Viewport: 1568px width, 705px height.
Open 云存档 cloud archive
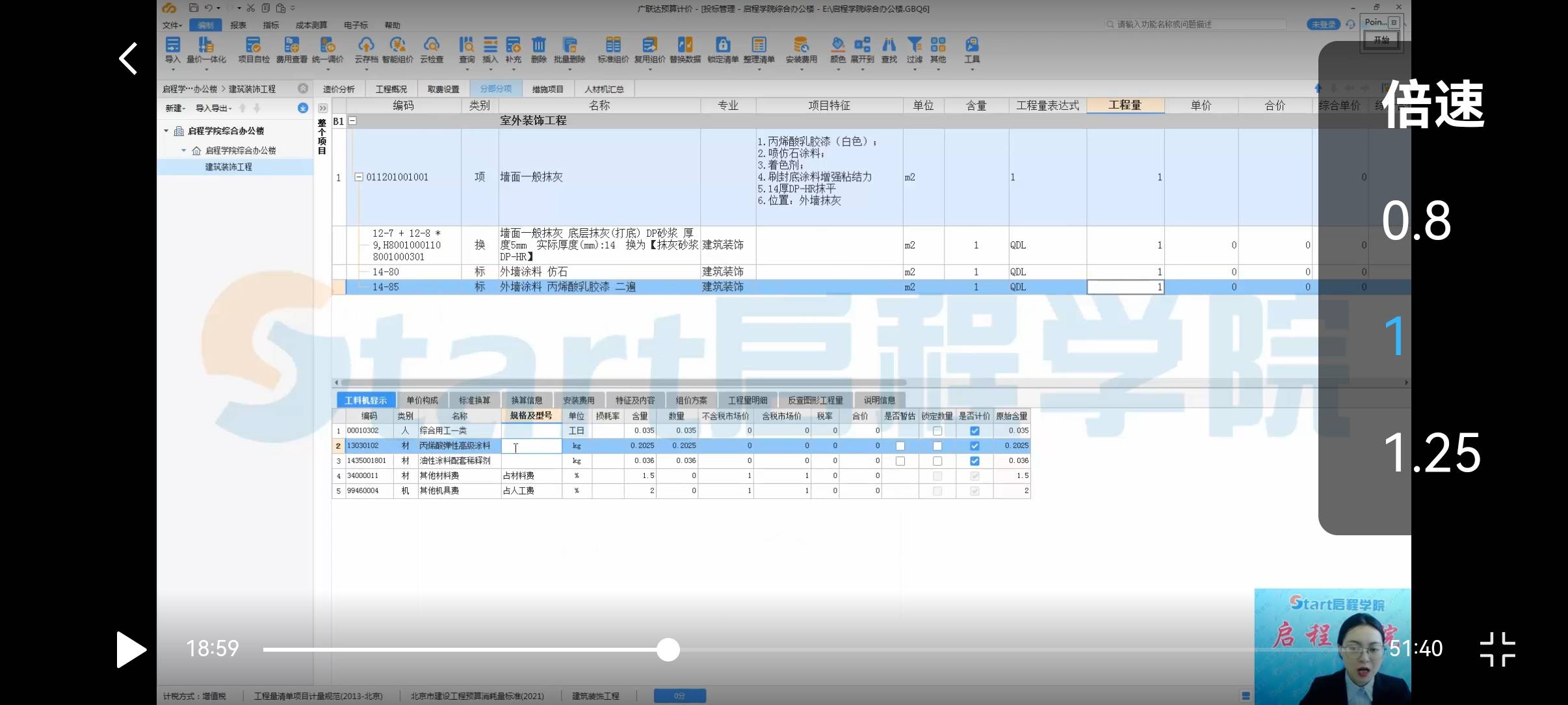tap(366, 49)
